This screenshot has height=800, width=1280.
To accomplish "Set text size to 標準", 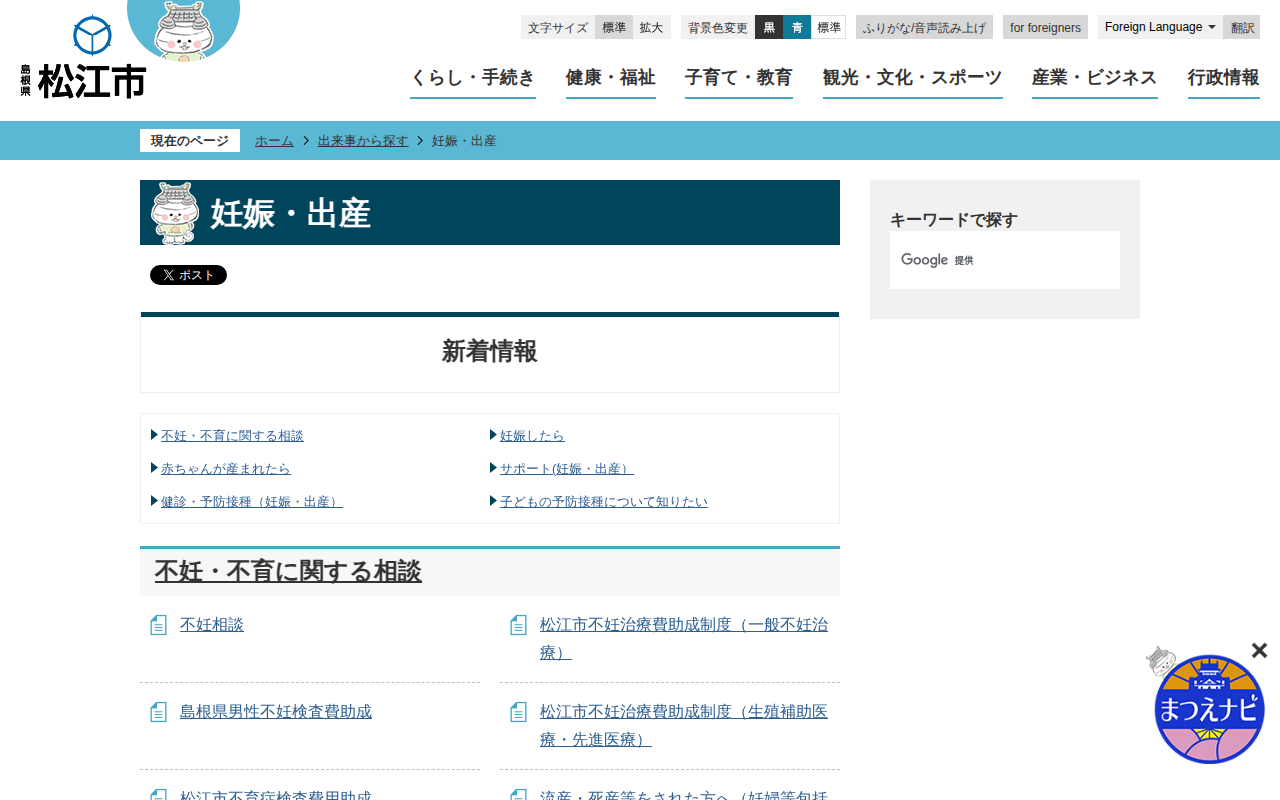I will pyautogui.click(x=614, y=27).
